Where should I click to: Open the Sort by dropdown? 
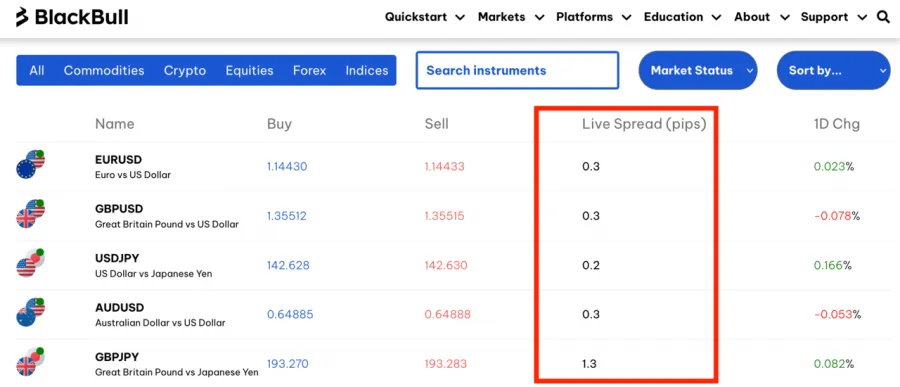[x=833, y=71]
